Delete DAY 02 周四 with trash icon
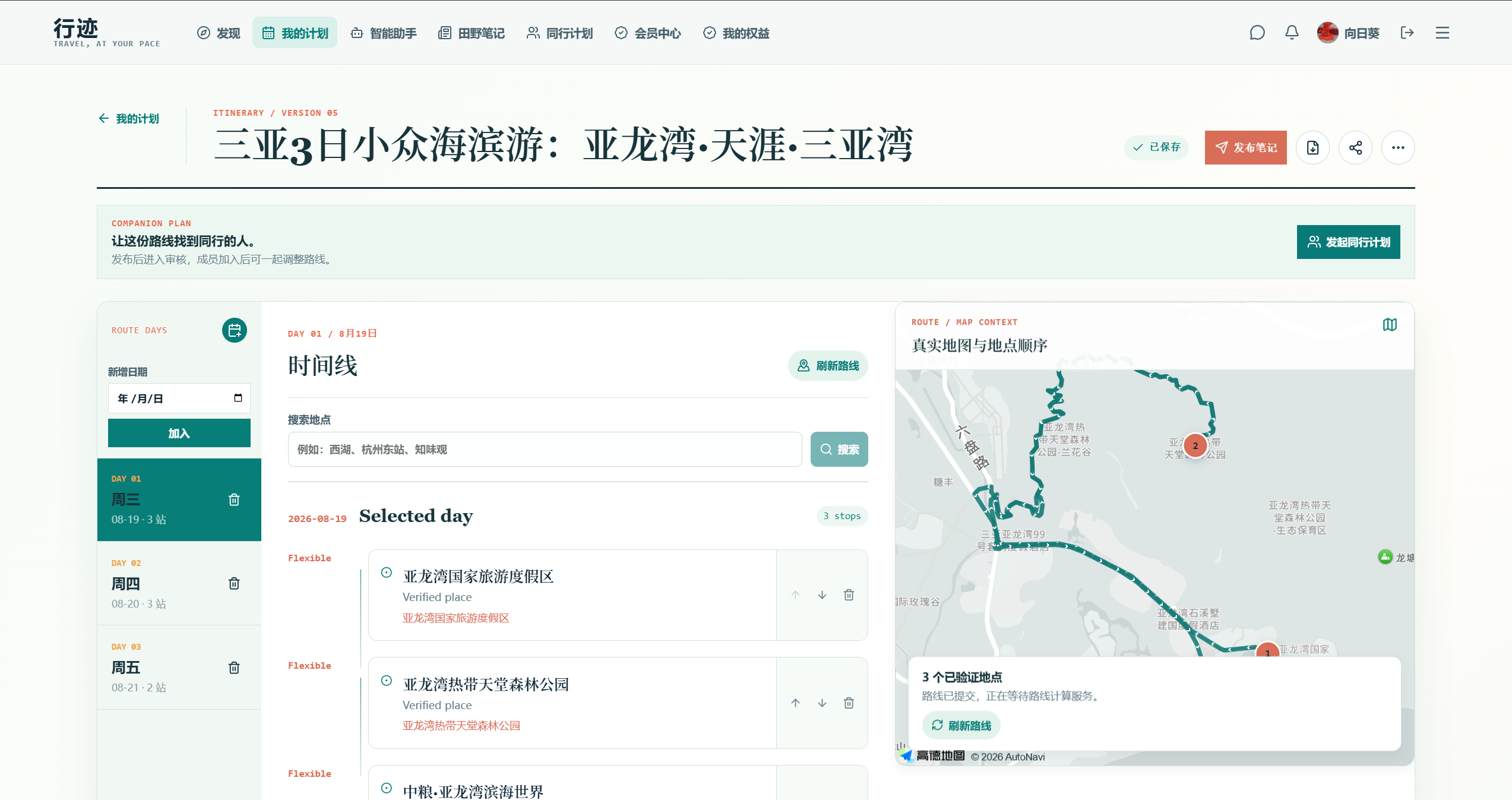1512x800 pixels. pos(234,583)
